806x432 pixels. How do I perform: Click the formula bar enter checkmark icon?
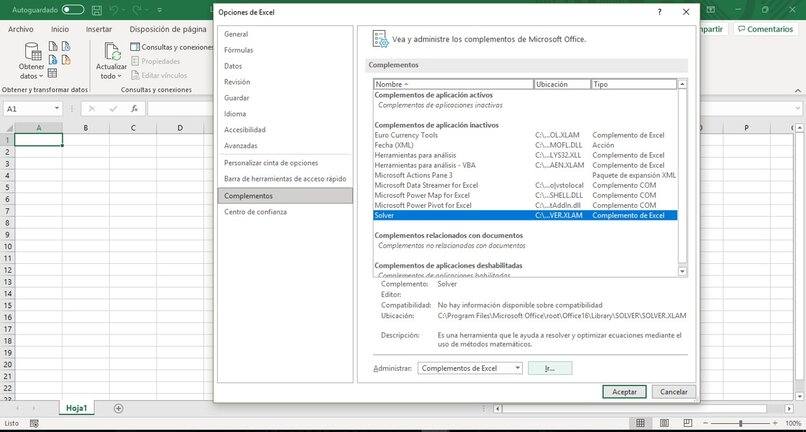pyautogui.click(x=113, y=109)
